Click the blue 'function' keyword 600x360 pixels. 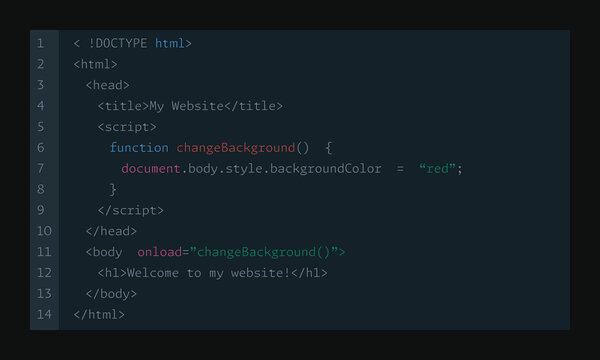pyautogui.click(x=139, y=148)
